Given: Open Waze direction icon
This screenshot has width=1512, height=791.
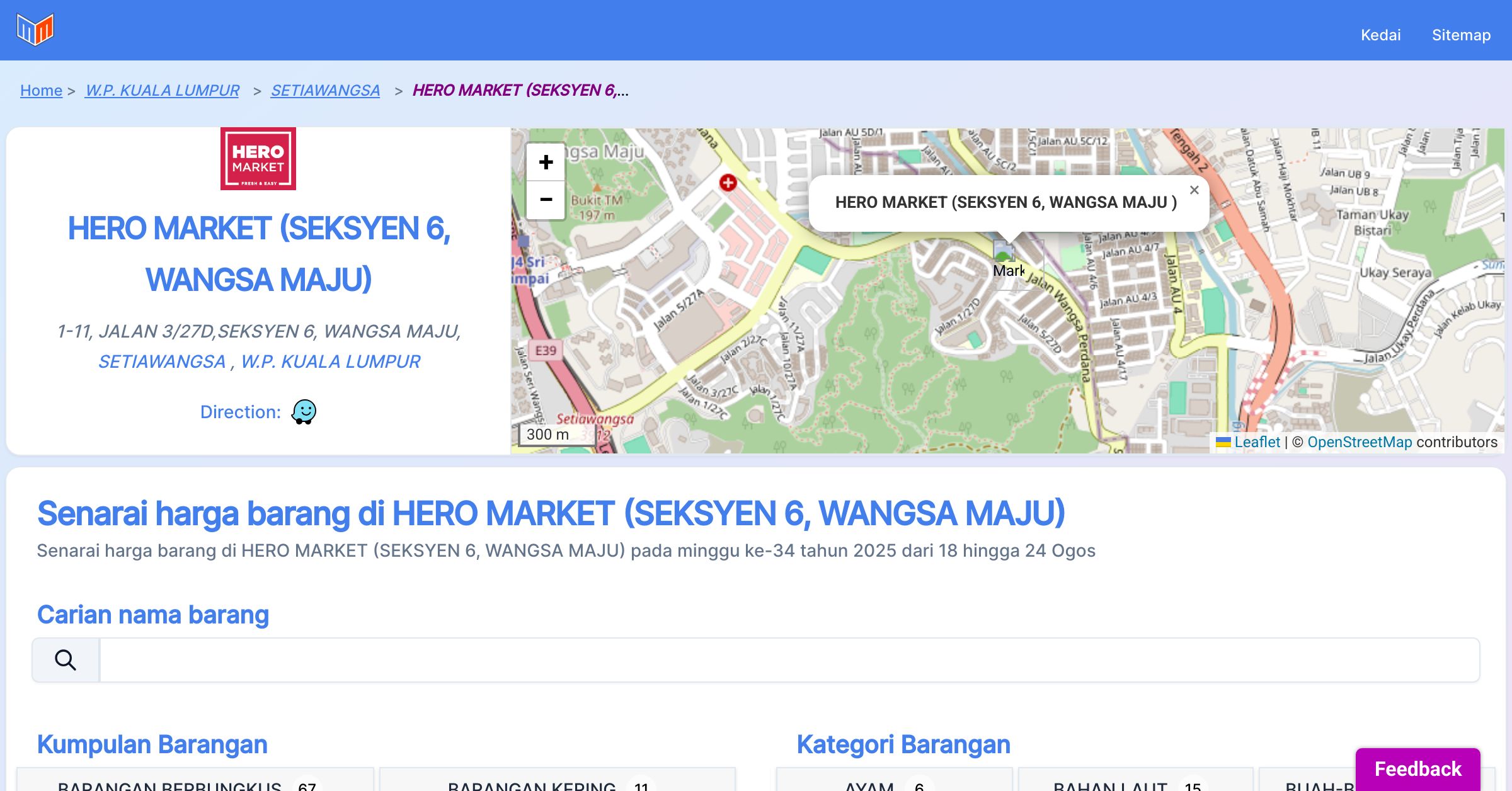Looking at the screenshot, I should tap(304, 412).
